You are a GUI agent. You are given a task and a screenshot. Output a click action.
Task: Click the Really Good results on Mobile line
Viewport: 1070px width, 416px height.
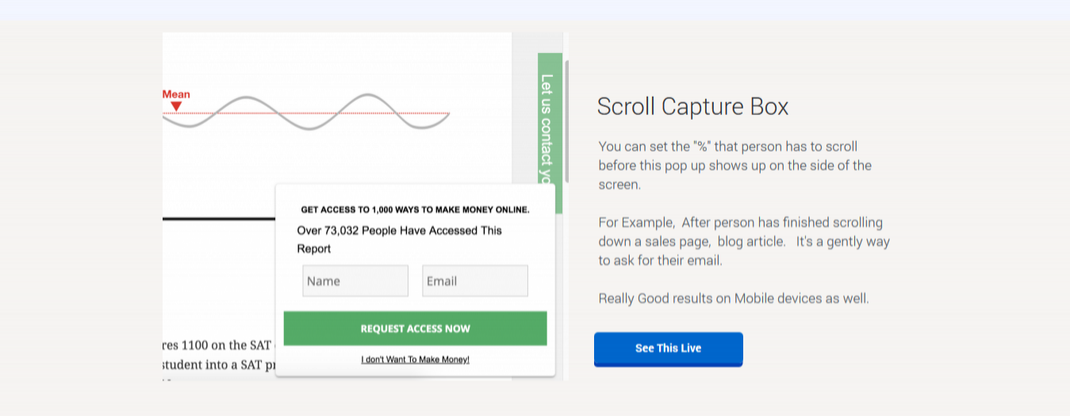point(734,299)
